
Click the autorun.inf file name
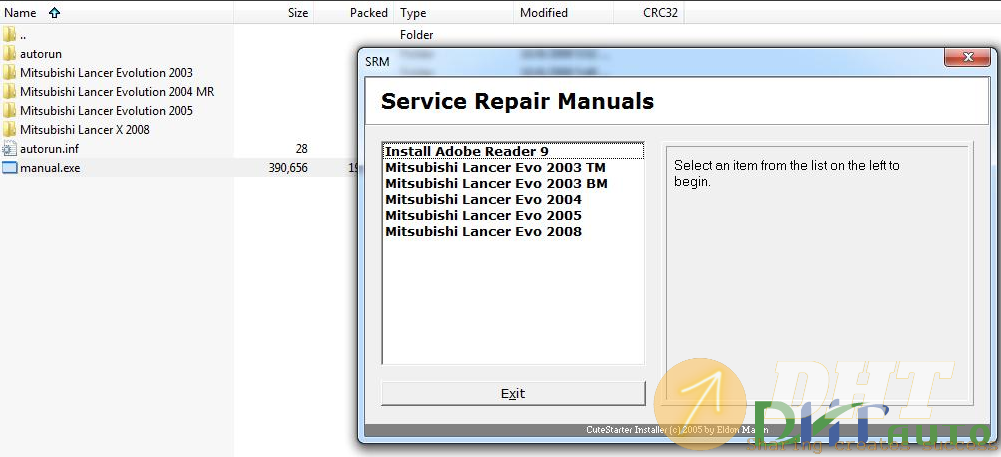click(49, 149)
